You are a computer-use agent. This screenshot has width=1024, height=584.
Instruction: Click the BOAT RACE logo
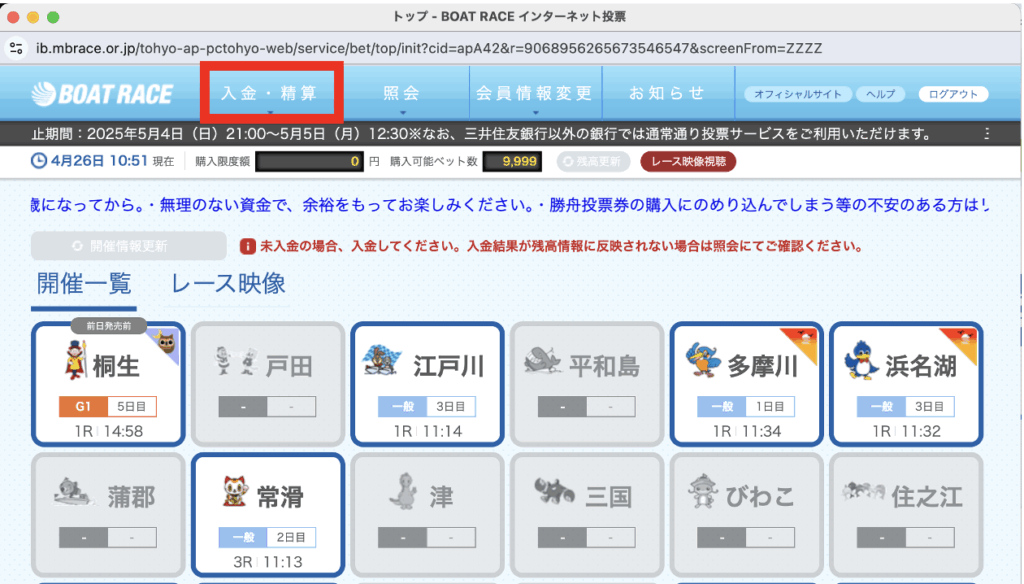click(102, 94)
